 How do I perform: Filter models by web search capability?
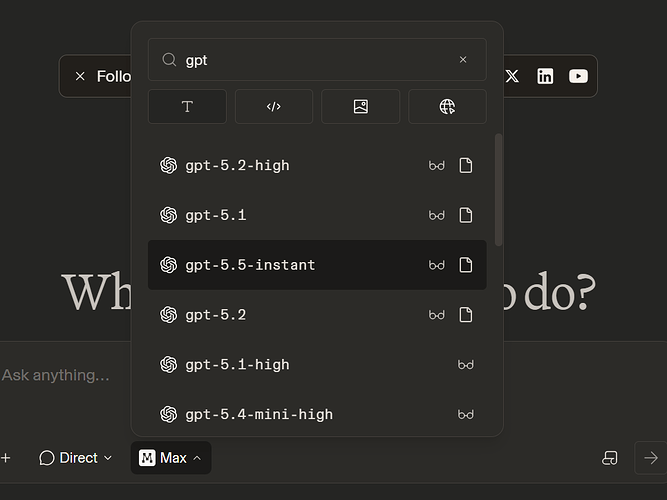[447, 106]
